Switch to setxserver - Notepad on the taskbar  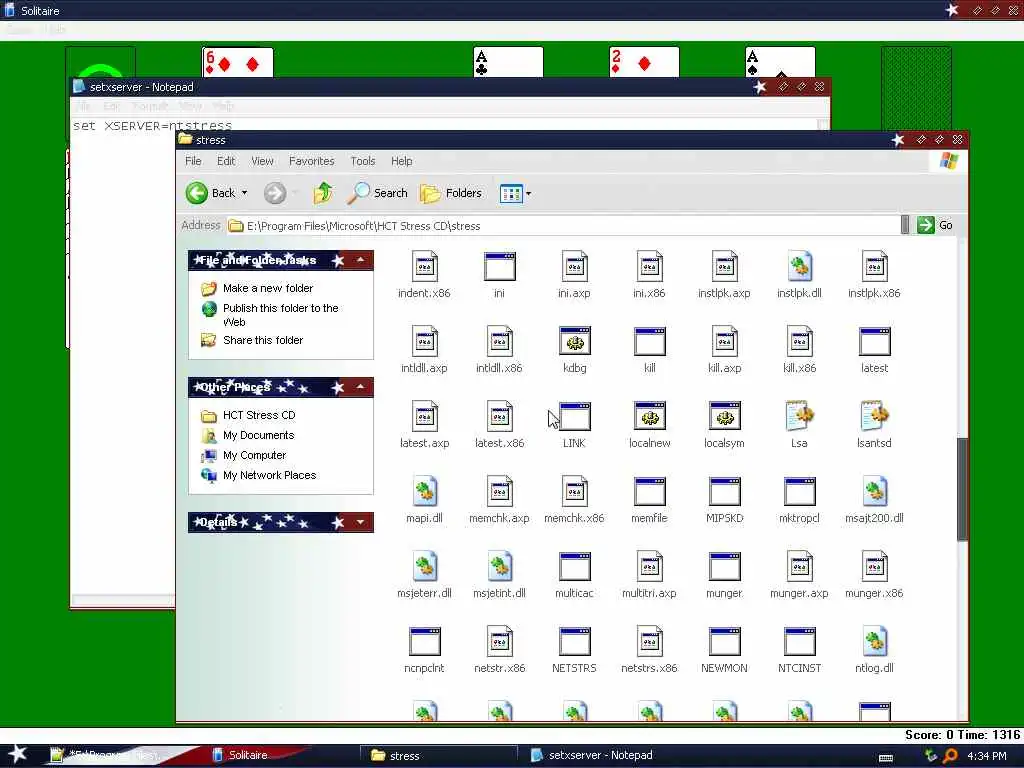592,755
